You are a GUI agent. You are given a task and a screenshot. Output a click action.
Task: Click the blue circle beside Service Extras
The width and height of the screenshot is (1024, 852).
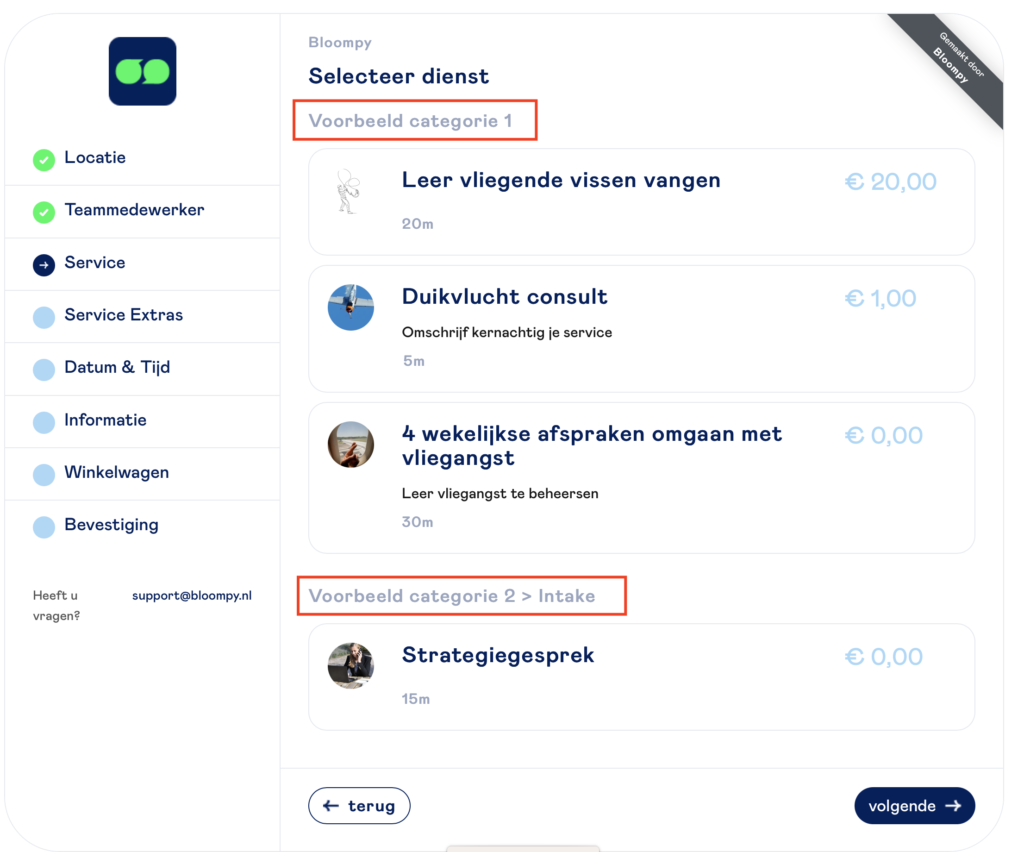[x=44, y=317]
